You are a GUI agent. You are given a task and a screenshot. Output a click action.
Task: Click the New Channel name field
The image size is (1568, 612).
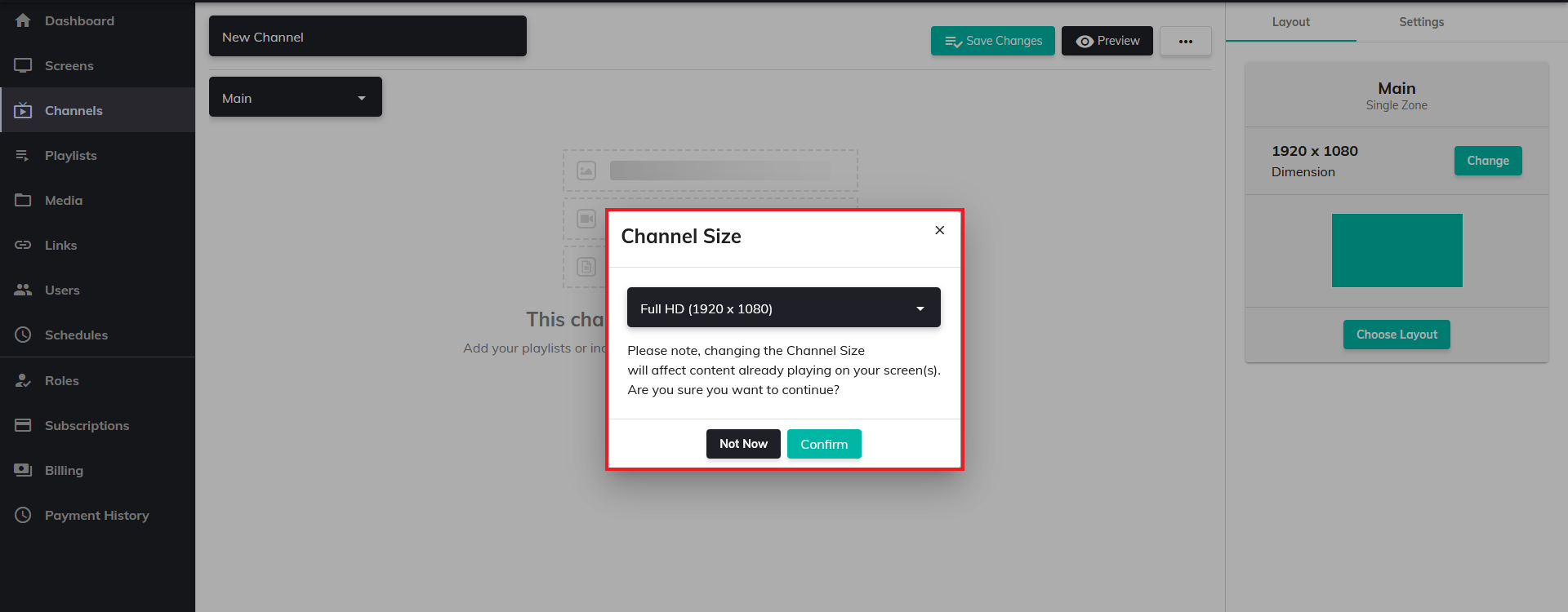pos(367,37)
